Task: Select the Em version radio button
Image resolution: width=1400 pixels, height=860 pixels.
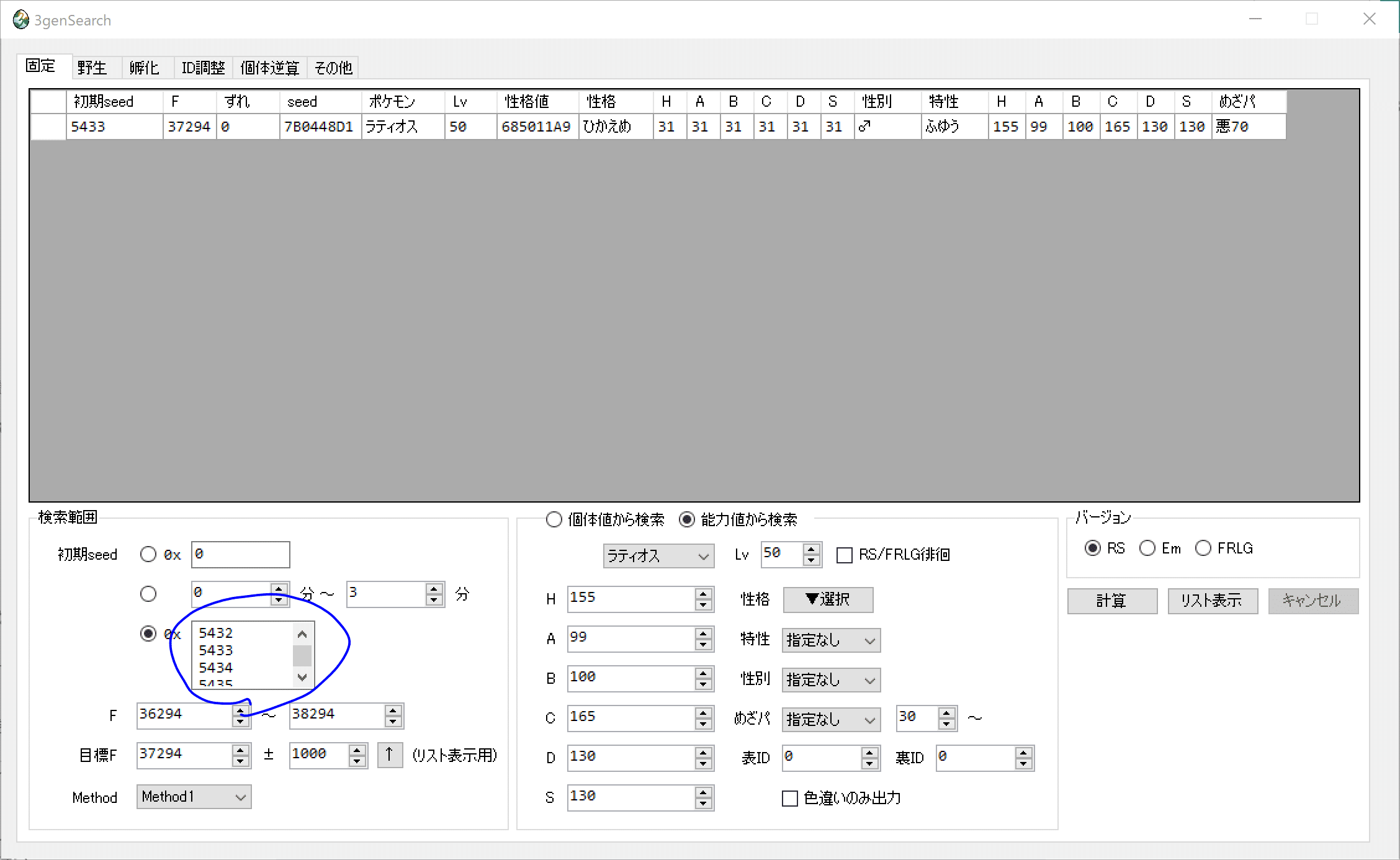Action: click(x=1160, y=548)
